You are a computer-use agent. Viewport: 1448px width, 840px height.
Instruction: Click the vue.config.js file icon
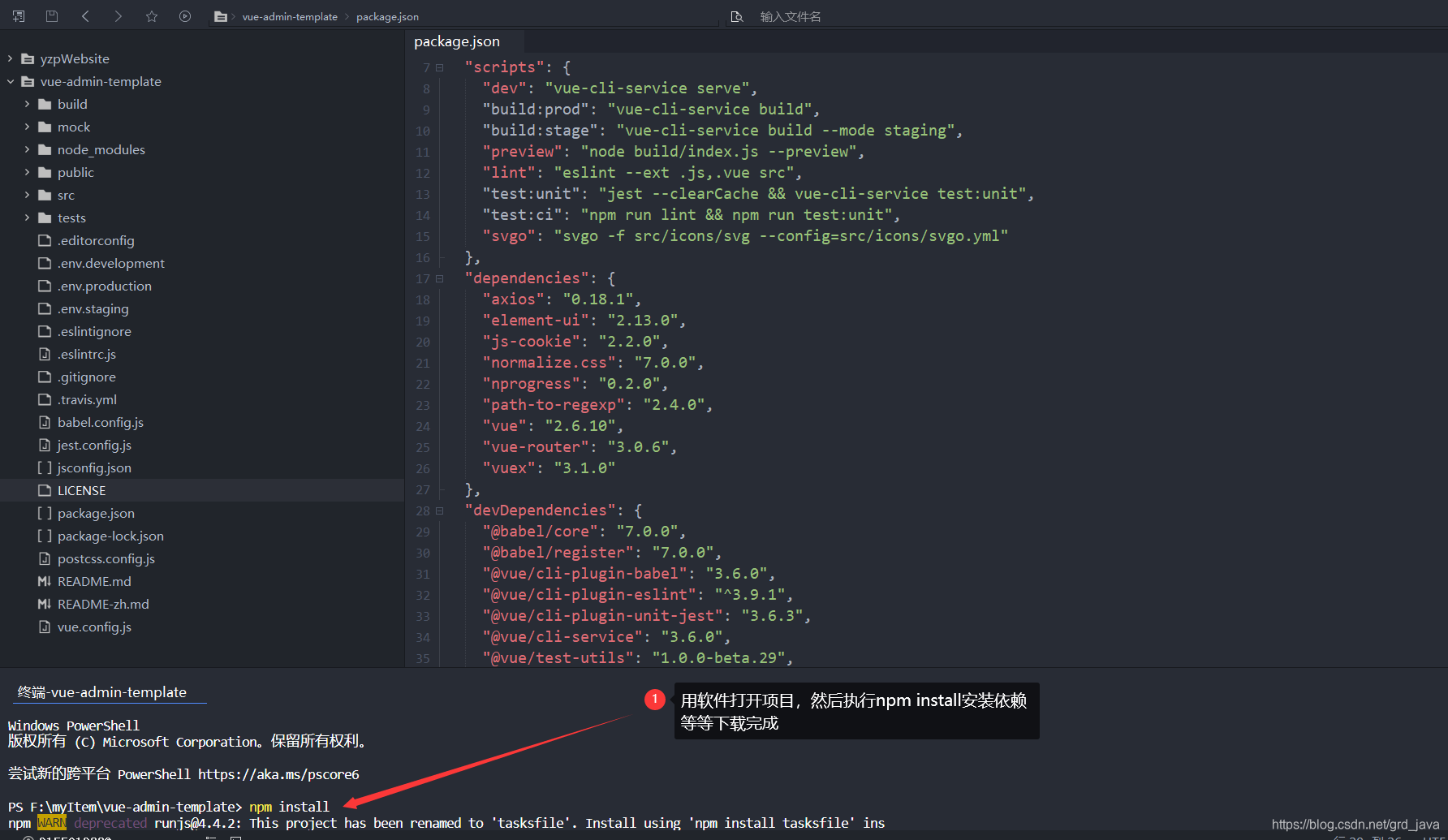pos(45,627)
